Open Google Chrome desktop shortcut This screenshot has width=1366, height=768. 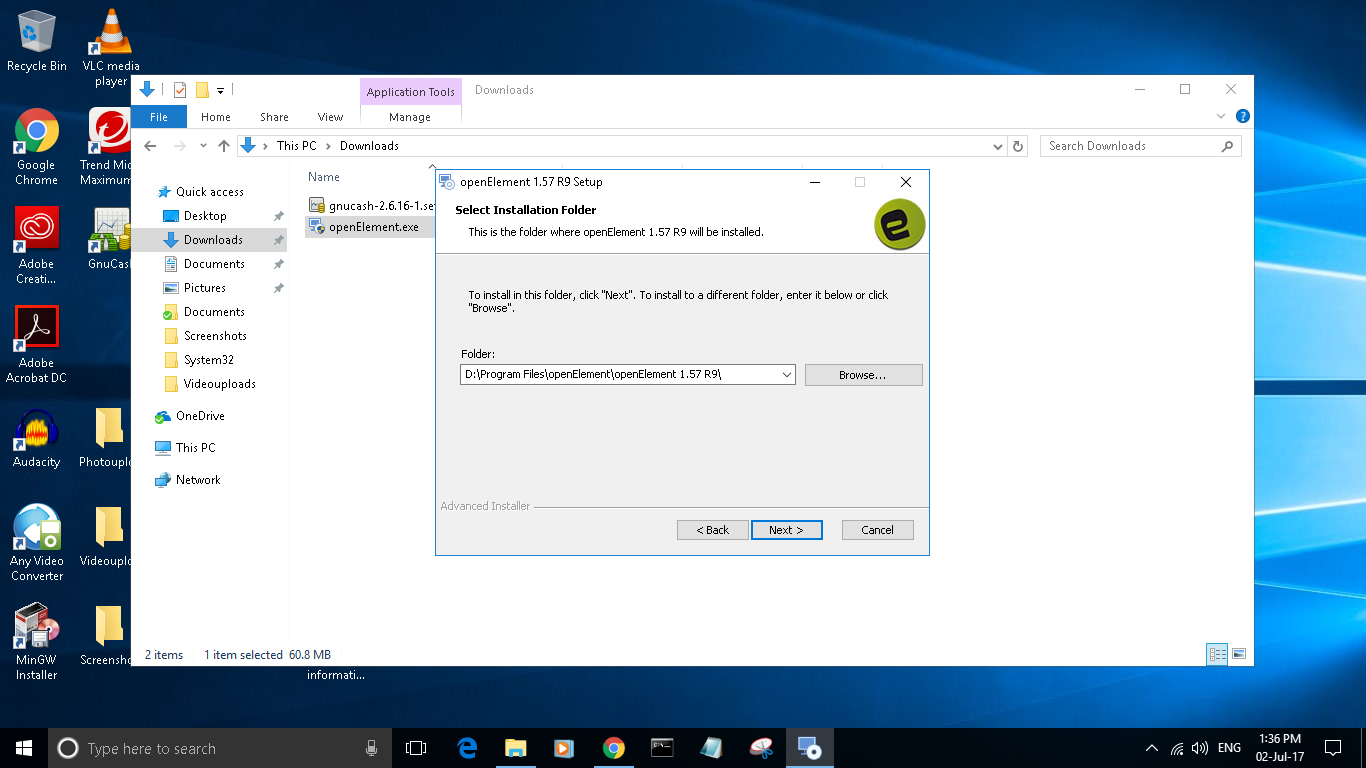pos(37,147)
